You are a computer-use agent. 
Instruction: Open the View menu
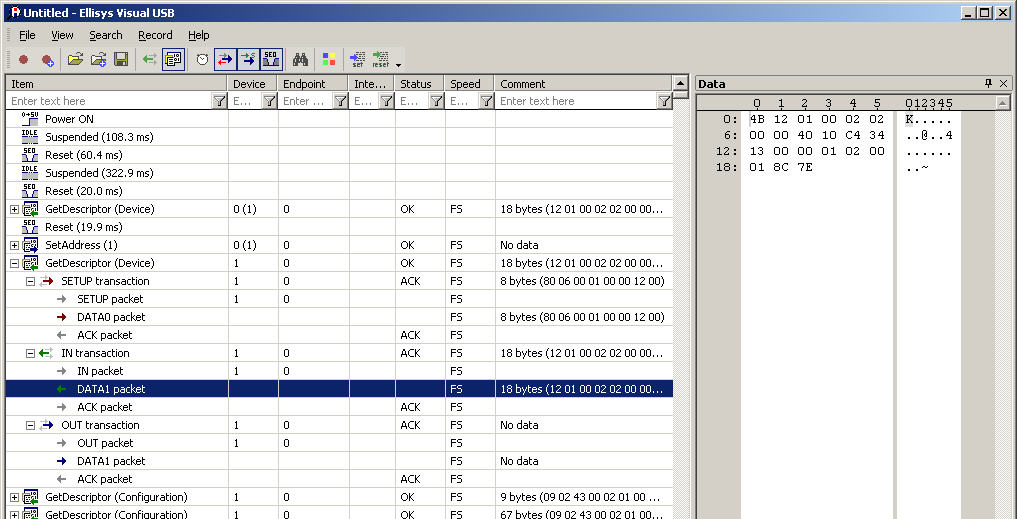(x=62, y=35)
